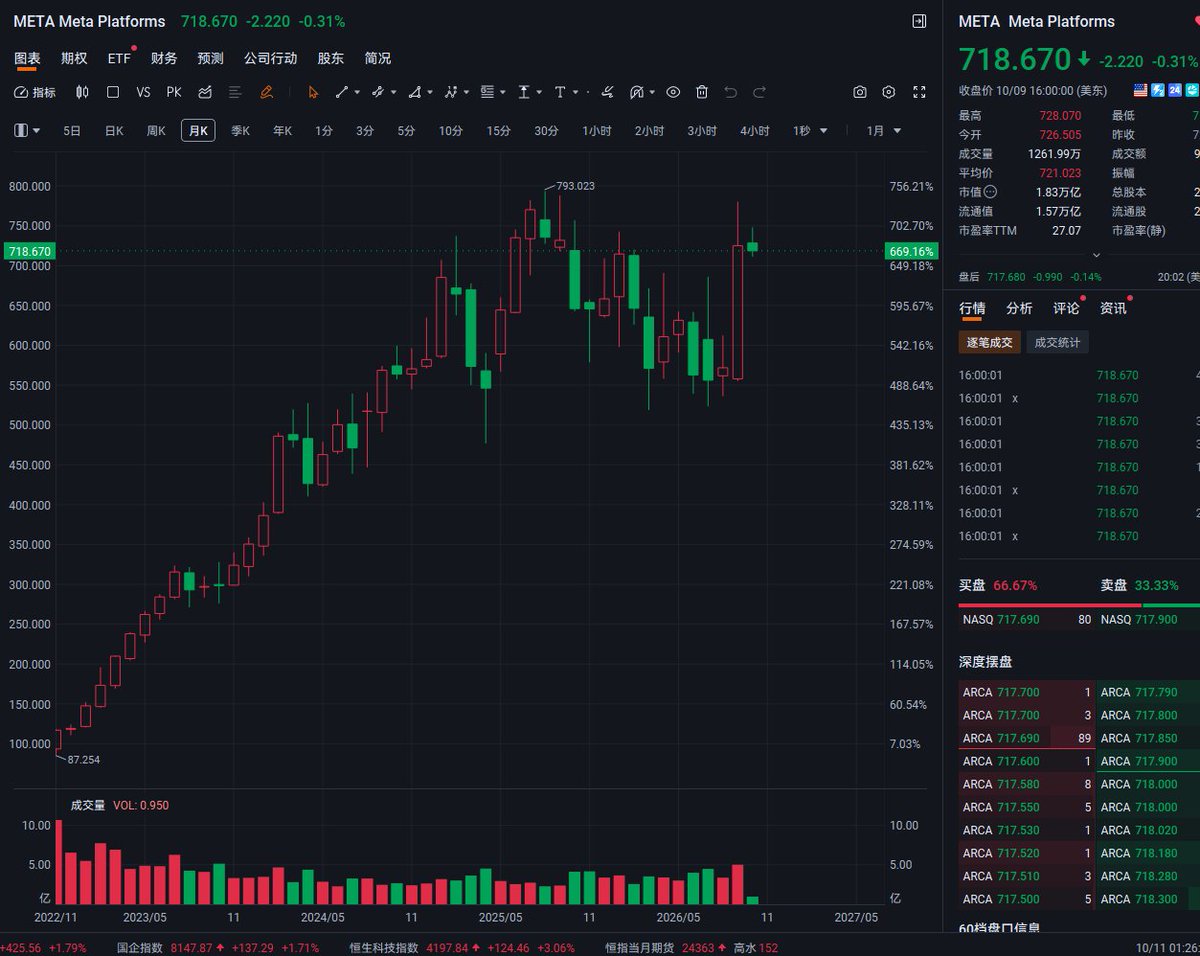This screenshot has width=1200, height=956.
Task: Click the 793.023 high price marker
Action: 575,186
